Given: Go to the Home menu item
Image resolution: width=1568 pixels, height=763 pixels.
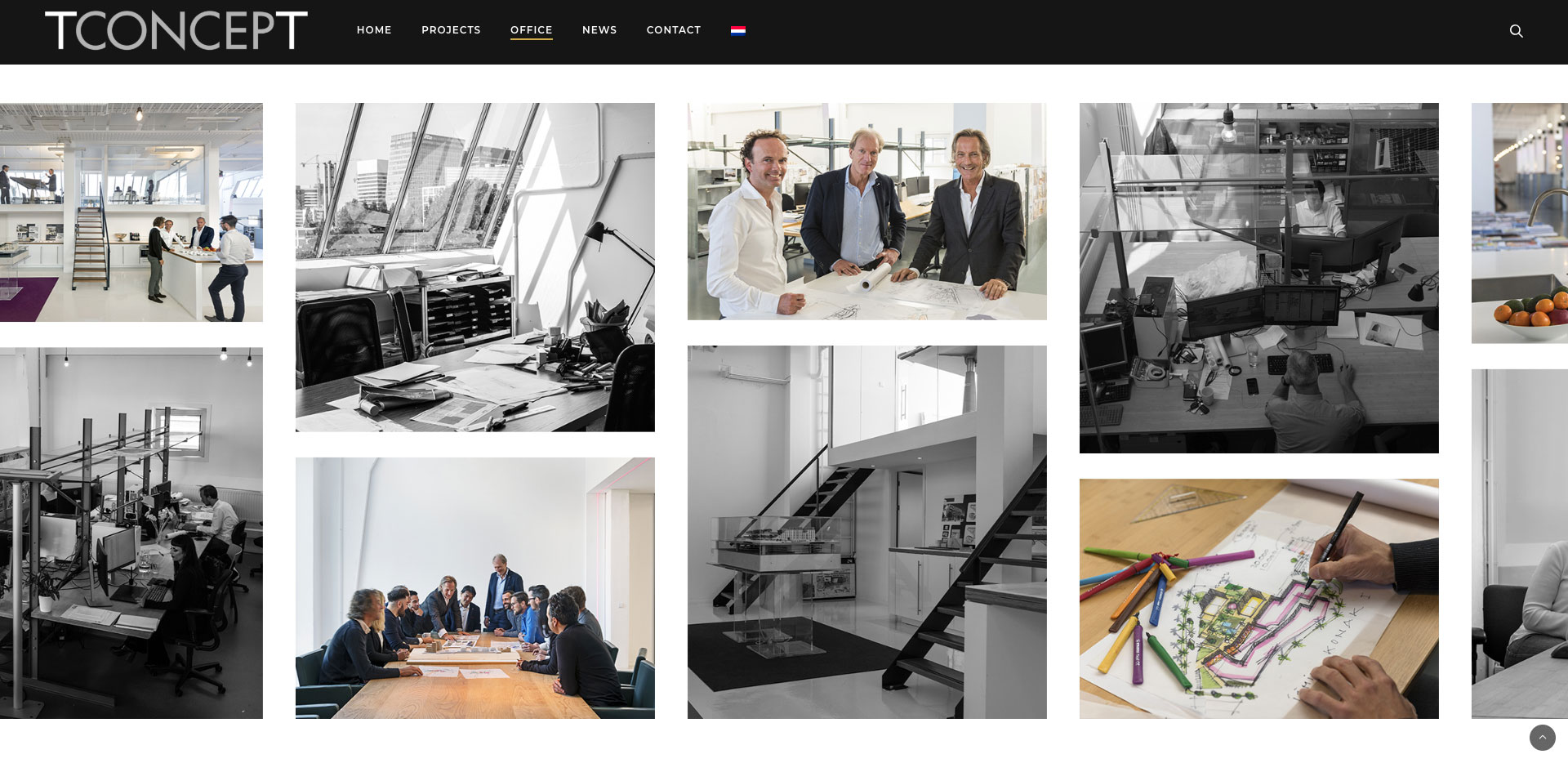Looking at the screenshot, I should (x=374, y=30).
